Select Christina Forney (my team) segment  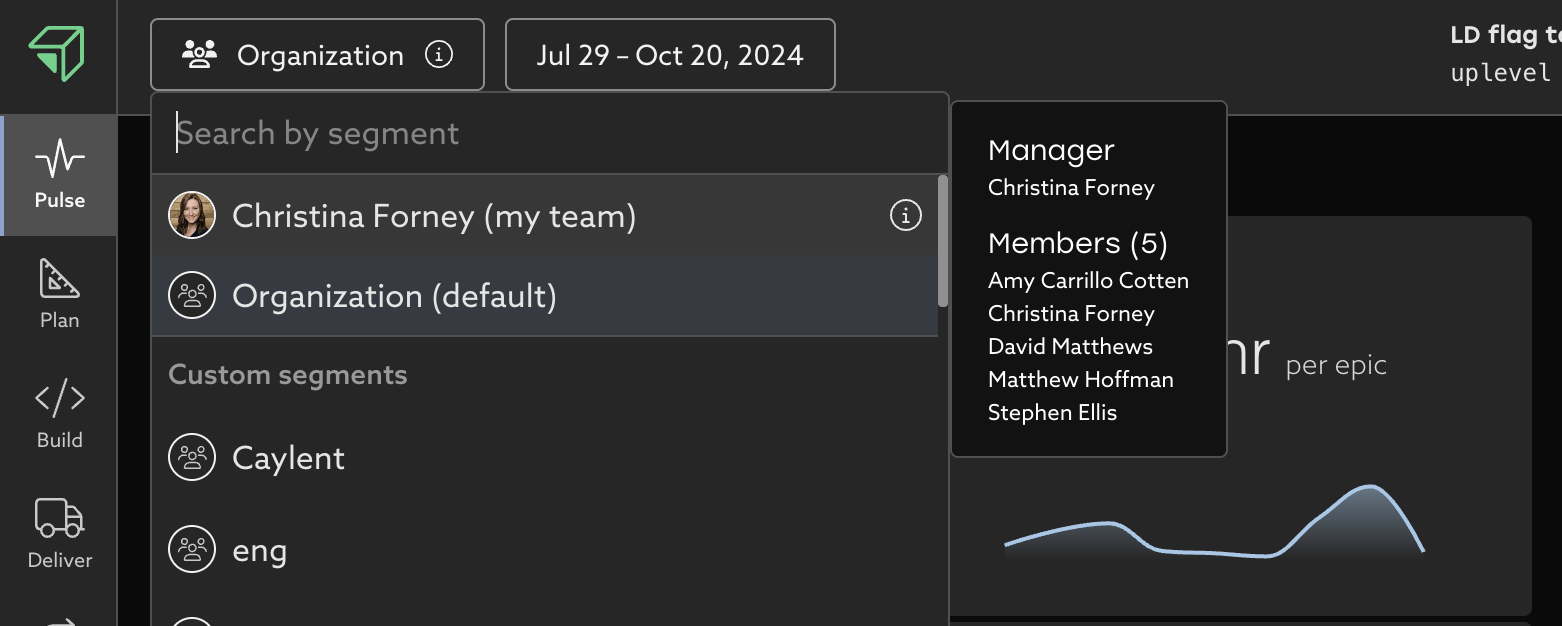tap(434, 216)
